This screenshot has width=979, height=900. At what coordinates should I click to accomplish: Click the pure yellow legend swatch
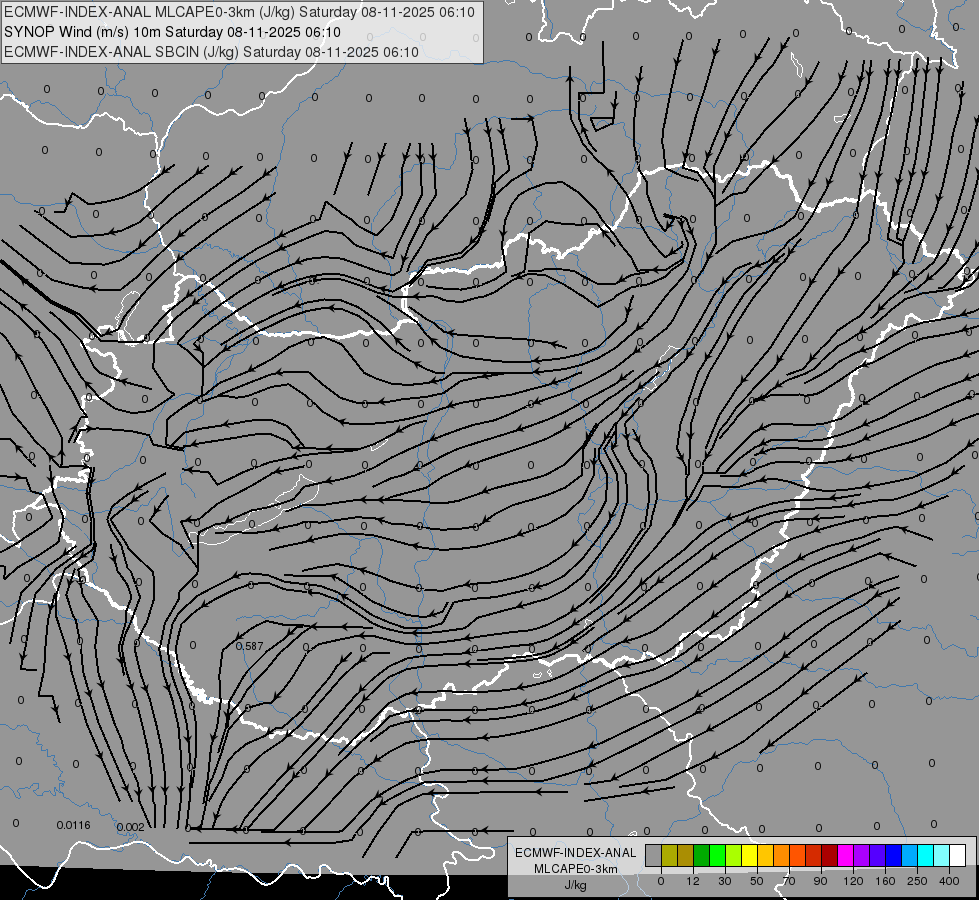click(x=750, y=855)
